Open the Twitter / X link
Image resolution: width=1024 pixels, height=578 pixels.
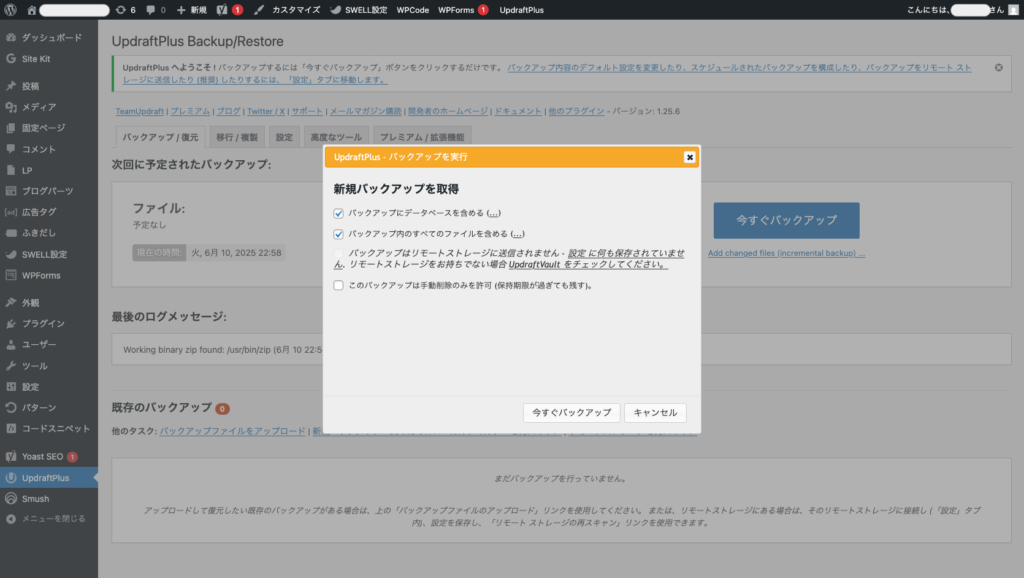tap(266, 111)
